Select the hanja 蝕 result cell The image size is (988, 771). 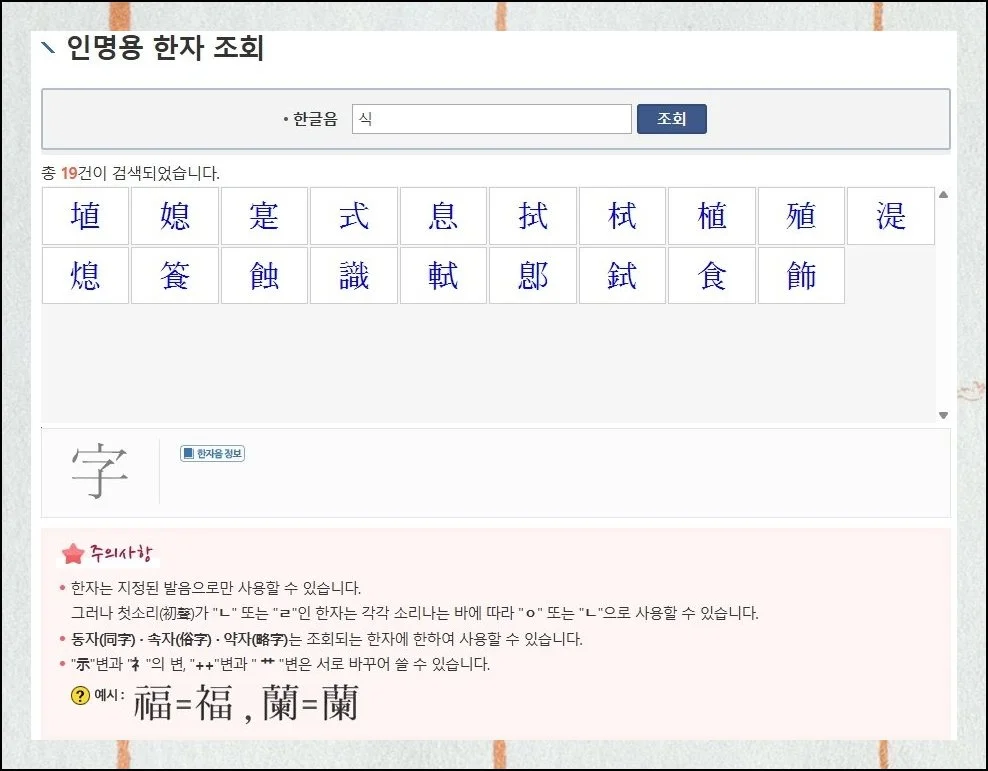click(264, 275)
